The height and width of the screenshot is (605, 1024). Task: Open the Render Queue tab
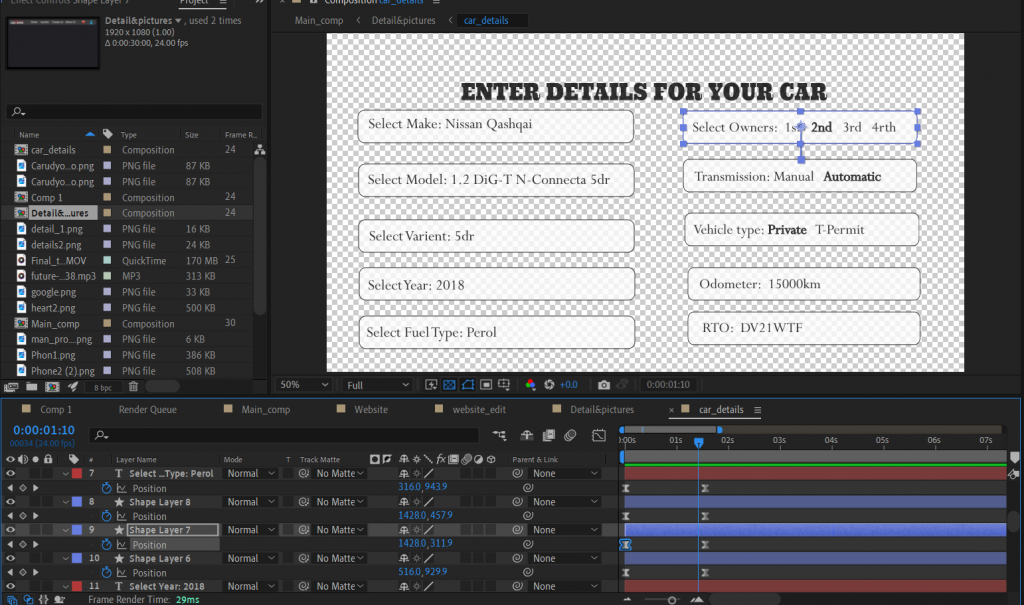click(x=148, y=410)
